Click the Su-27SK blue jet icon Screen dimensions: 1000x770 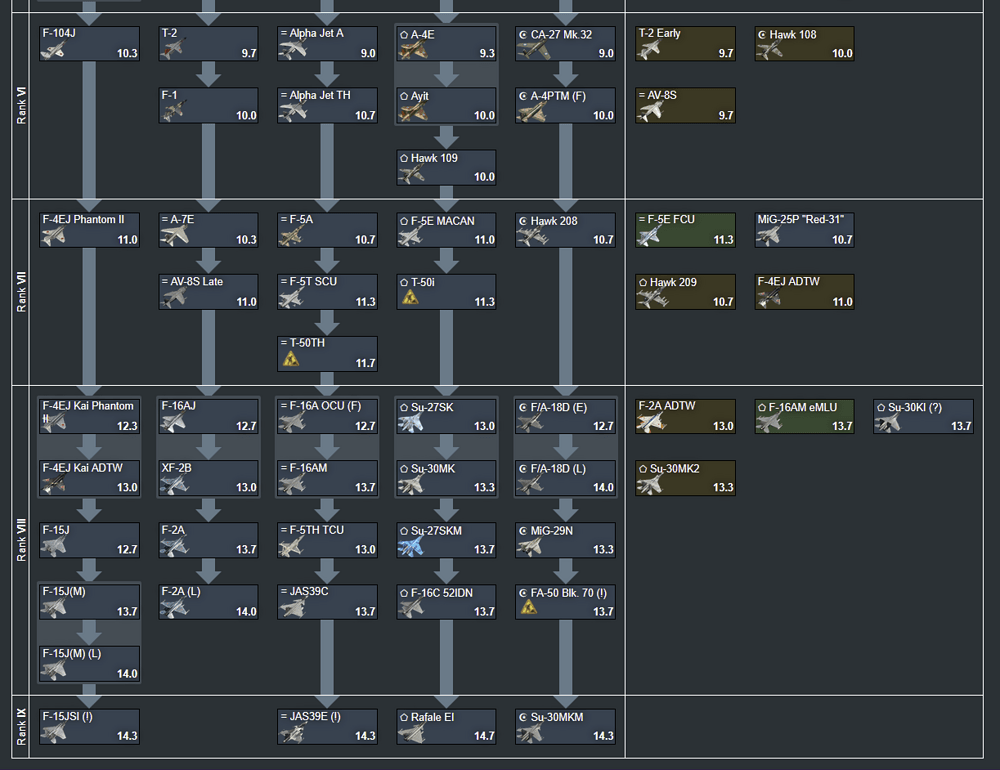[x=410, y=423]
